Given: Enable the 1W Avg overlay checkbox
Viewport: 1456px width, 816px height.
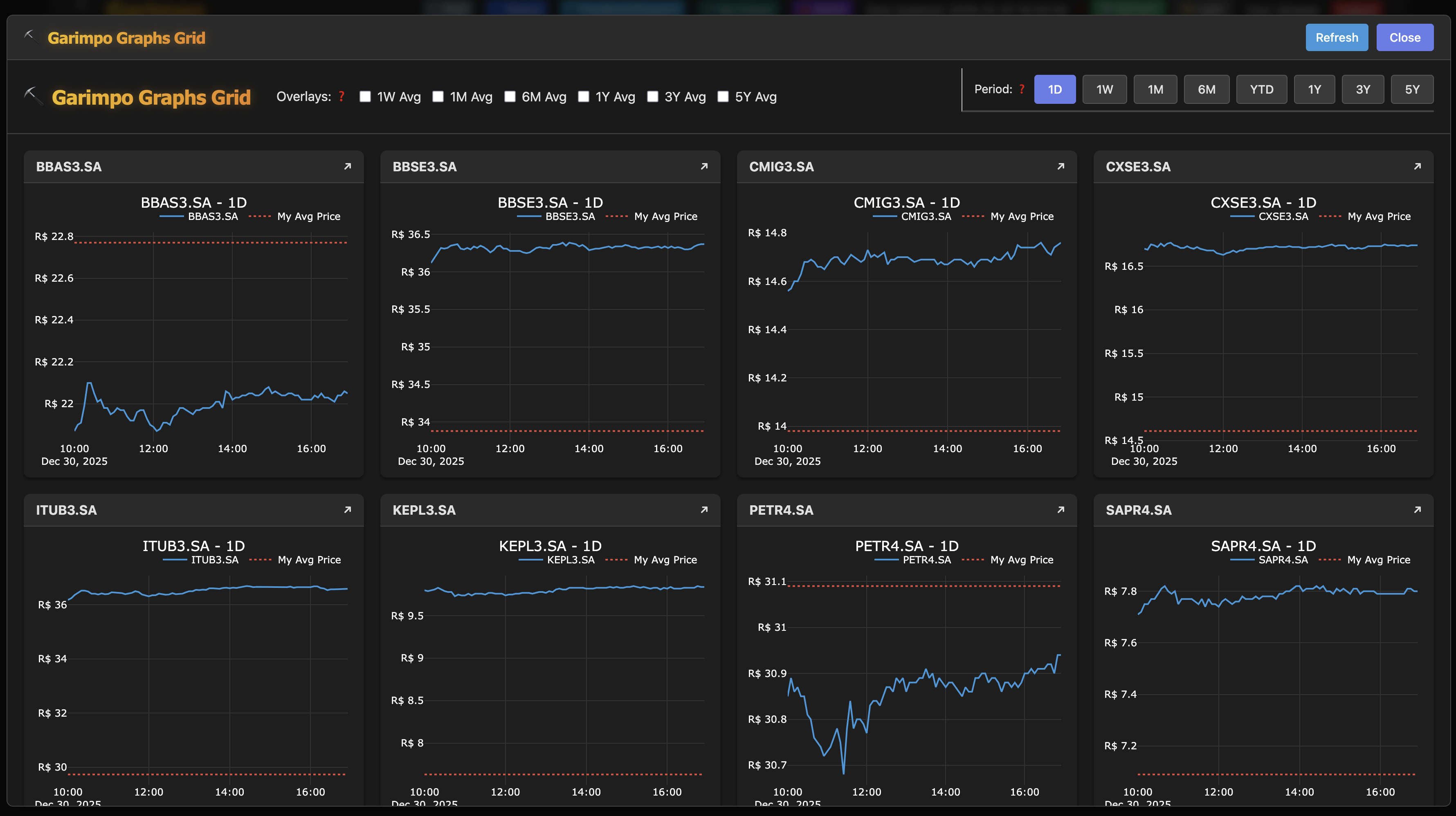Looking at the screenshot, I should pyautogui.click(x=365, y=96).
